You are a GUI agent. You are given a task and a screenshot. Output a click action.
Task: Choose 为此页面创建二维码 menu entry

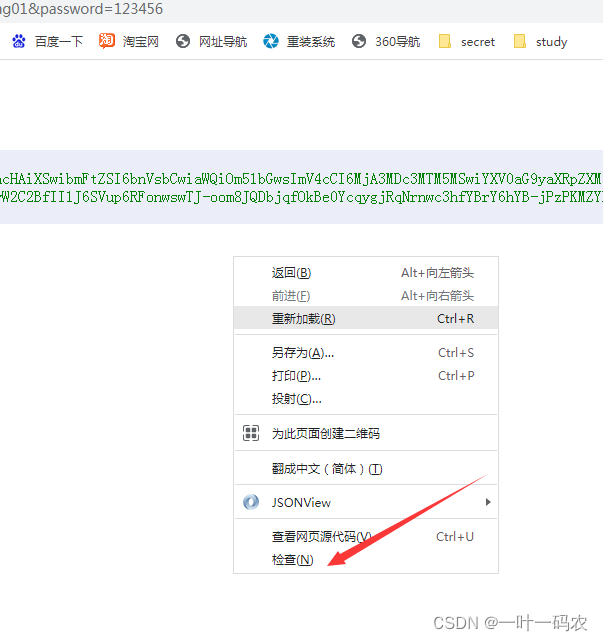click(x=366, y=433)
